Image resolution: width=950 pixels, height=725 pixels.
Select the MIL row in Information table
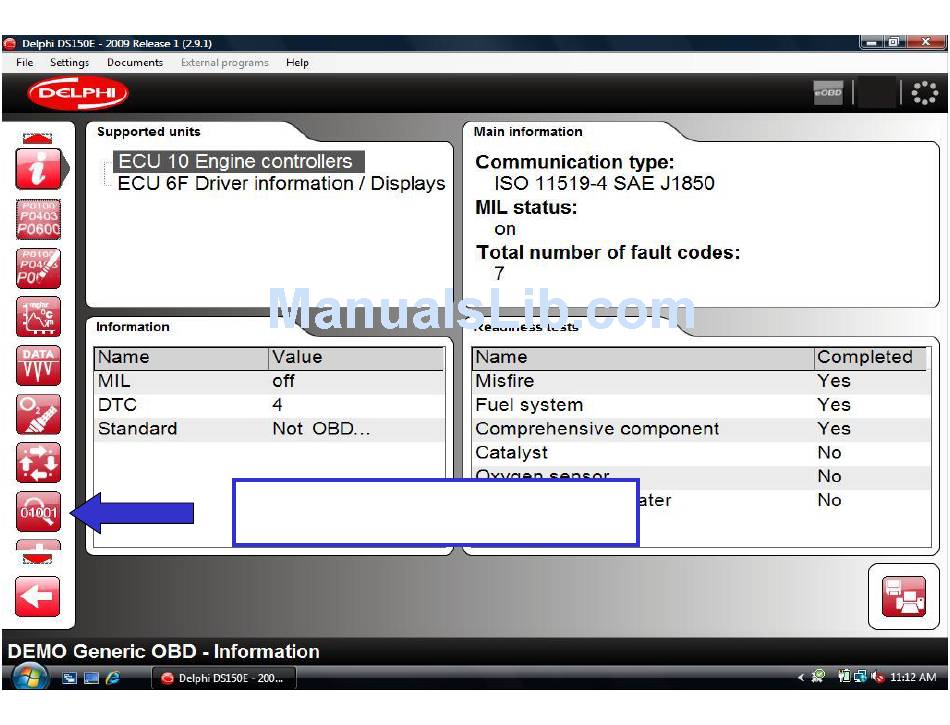point(269,381)
